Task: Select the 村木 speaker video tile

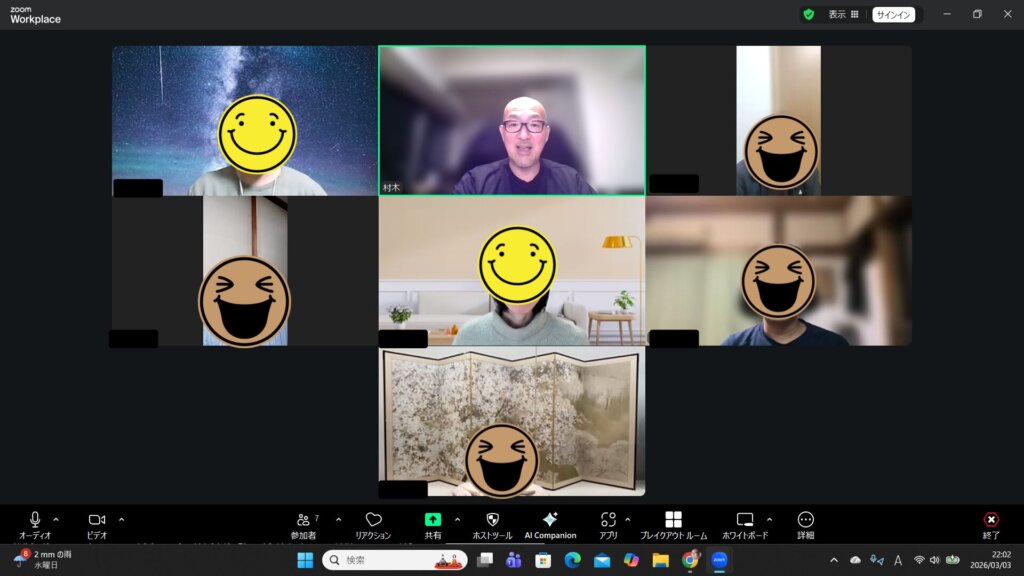Action: [511, 120]
